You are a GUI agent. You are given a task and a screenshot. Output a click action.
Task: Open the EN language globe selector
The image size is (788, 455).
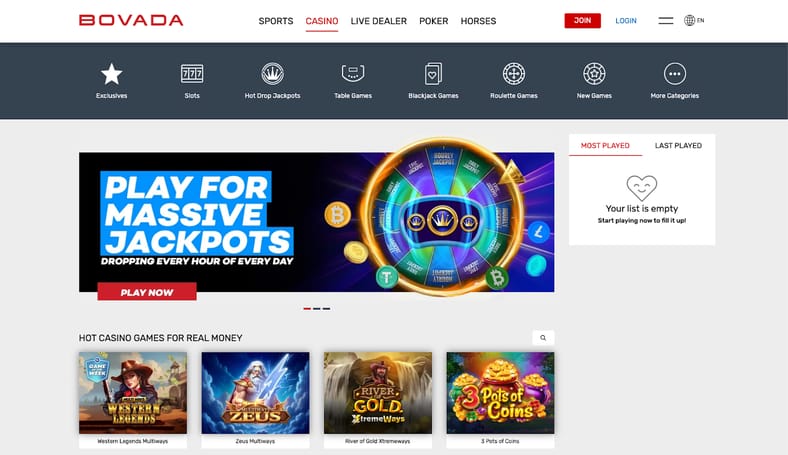tap(694, 21)
